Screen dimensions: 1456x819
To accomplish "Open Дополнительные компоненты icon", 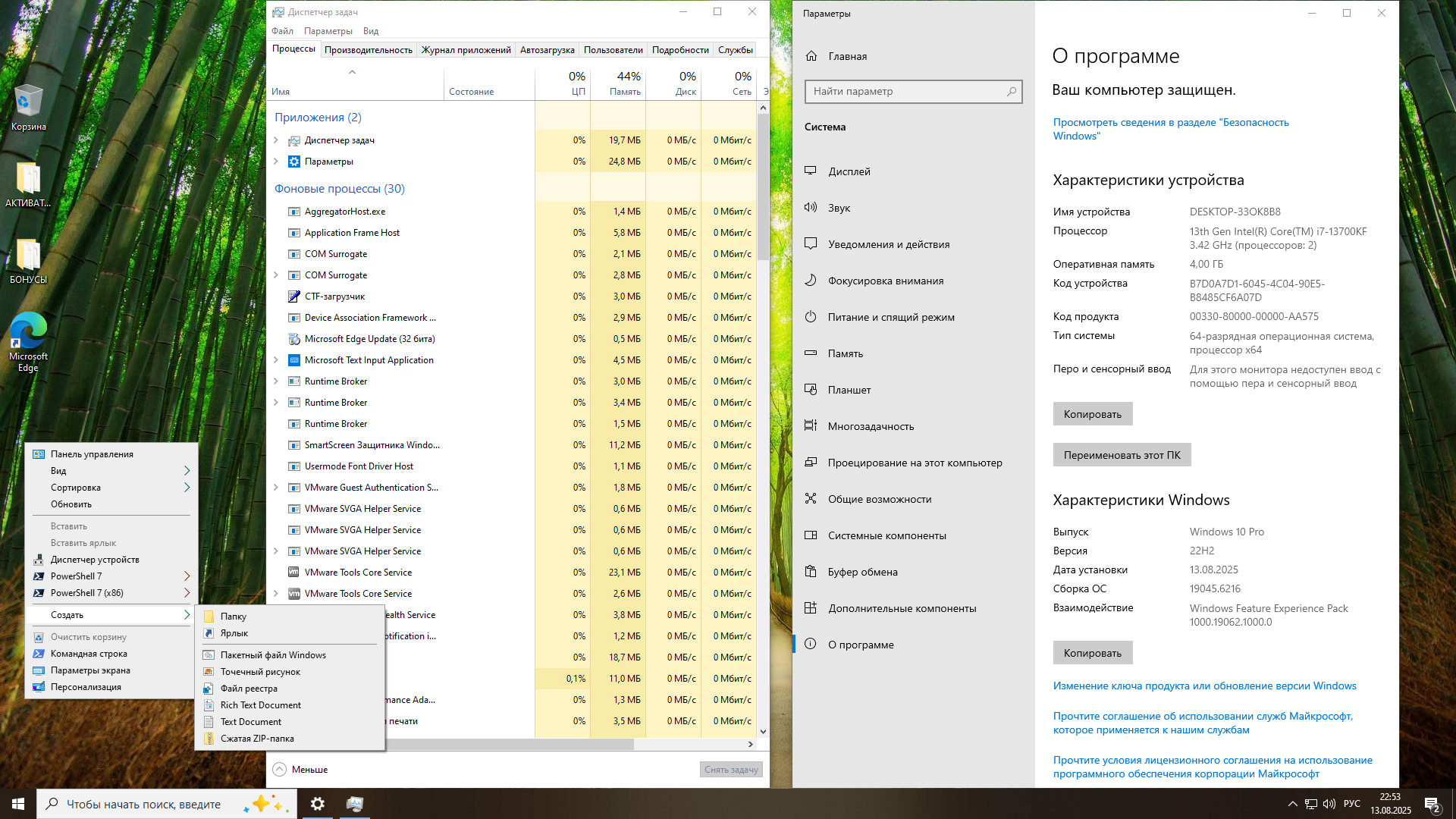I will [x=811, y=608].
